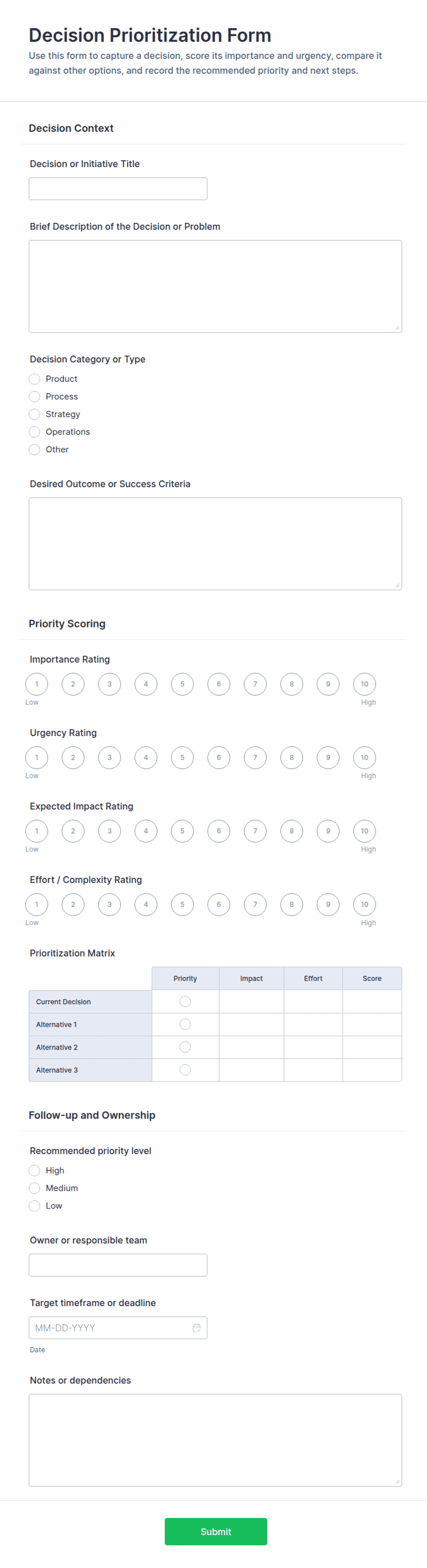The width and height of the screenshot is (427, 1568).
Task: Click the Score cell for Alternative 3
Action: coord(372,1070)
